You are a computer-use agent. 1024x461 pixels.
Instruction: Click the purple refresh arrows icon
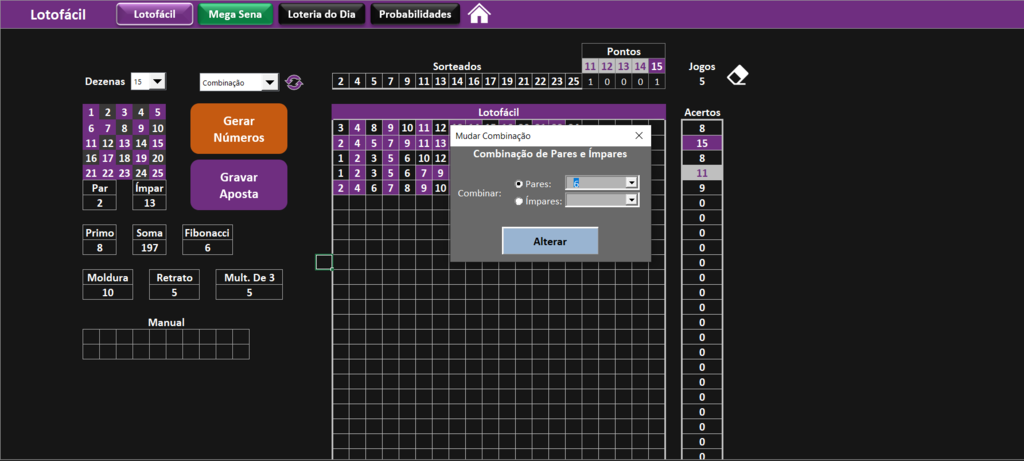point(294,82)
